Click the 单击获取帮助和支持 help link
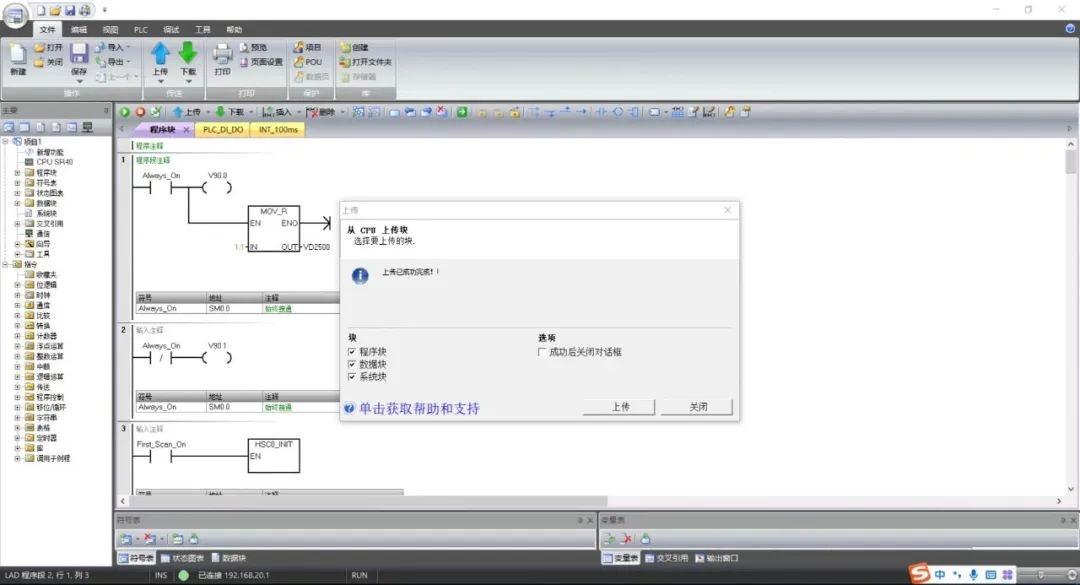Screen dimensions: 1080x585 (x=418, y=408)
